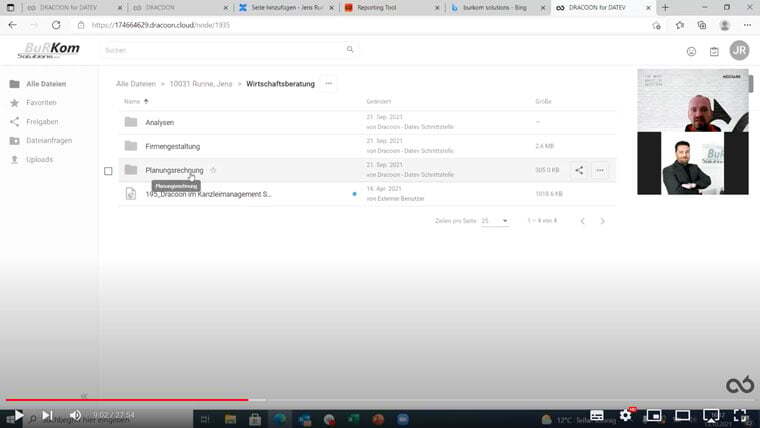The height and width of the screenshot is (428, 760).
Task: Open the more options next to Wirtschaftsberatung
Action: click(329, 83)
